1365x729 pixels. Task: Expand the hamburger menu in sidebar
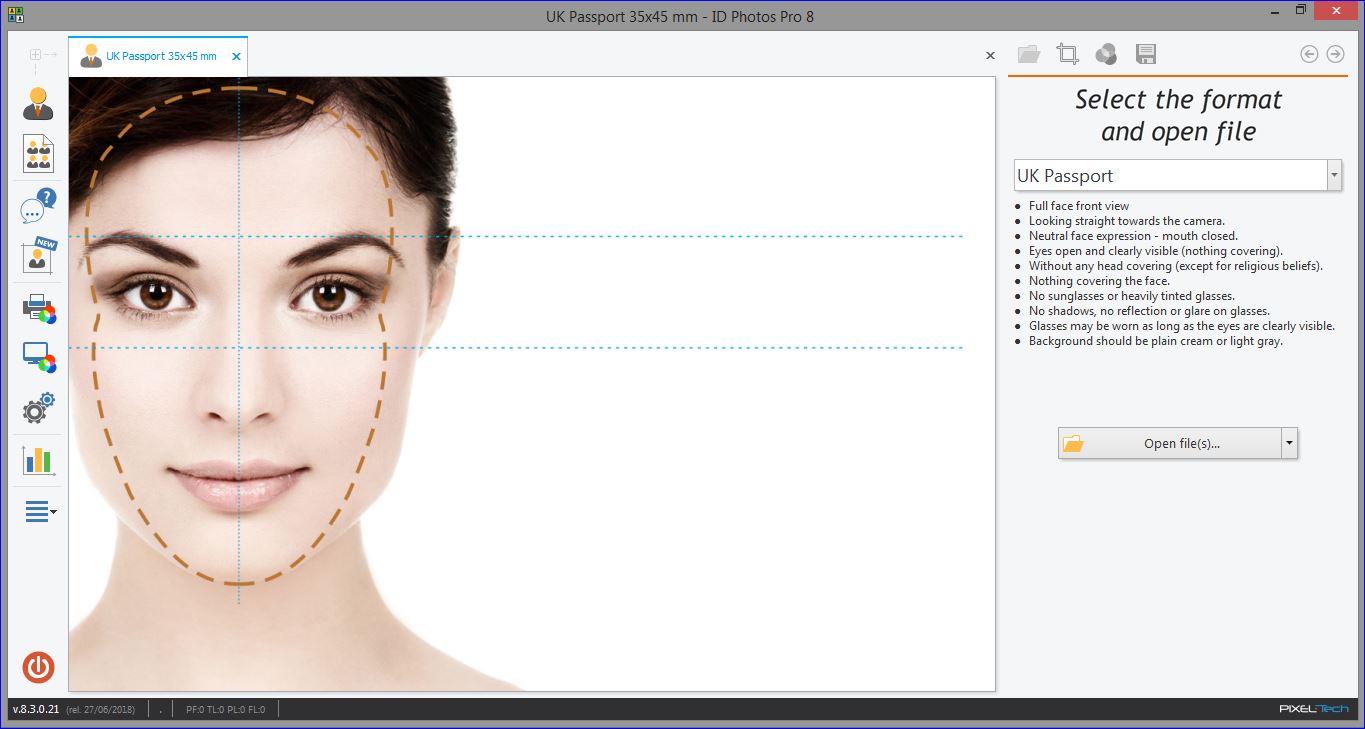[x=40, y=512]
